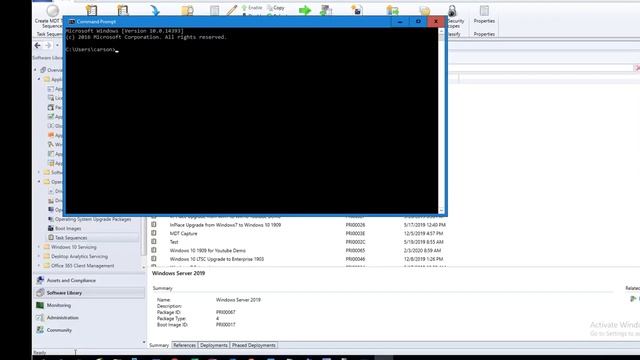Collapse the Operating Systems tree node

pos(39,181)
